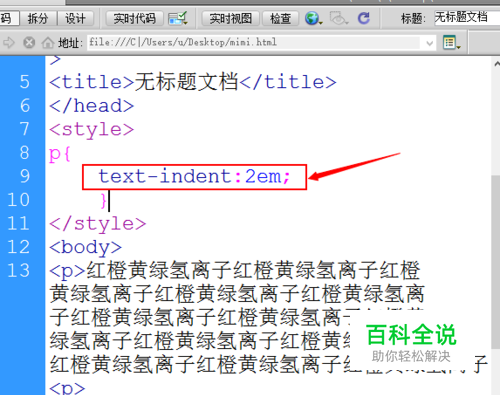Edit the document title field

click(x=467, y=17)
